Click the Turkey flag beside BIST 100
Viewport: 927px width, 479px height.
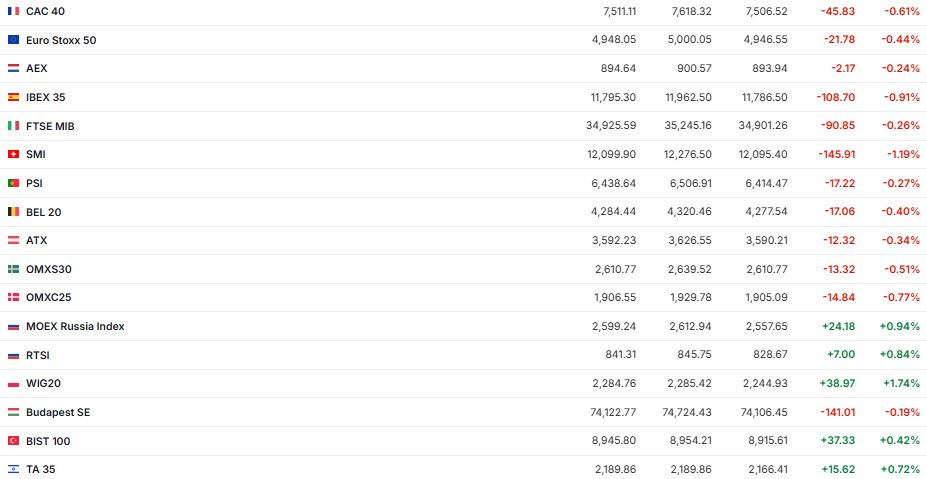coord(13,441)
